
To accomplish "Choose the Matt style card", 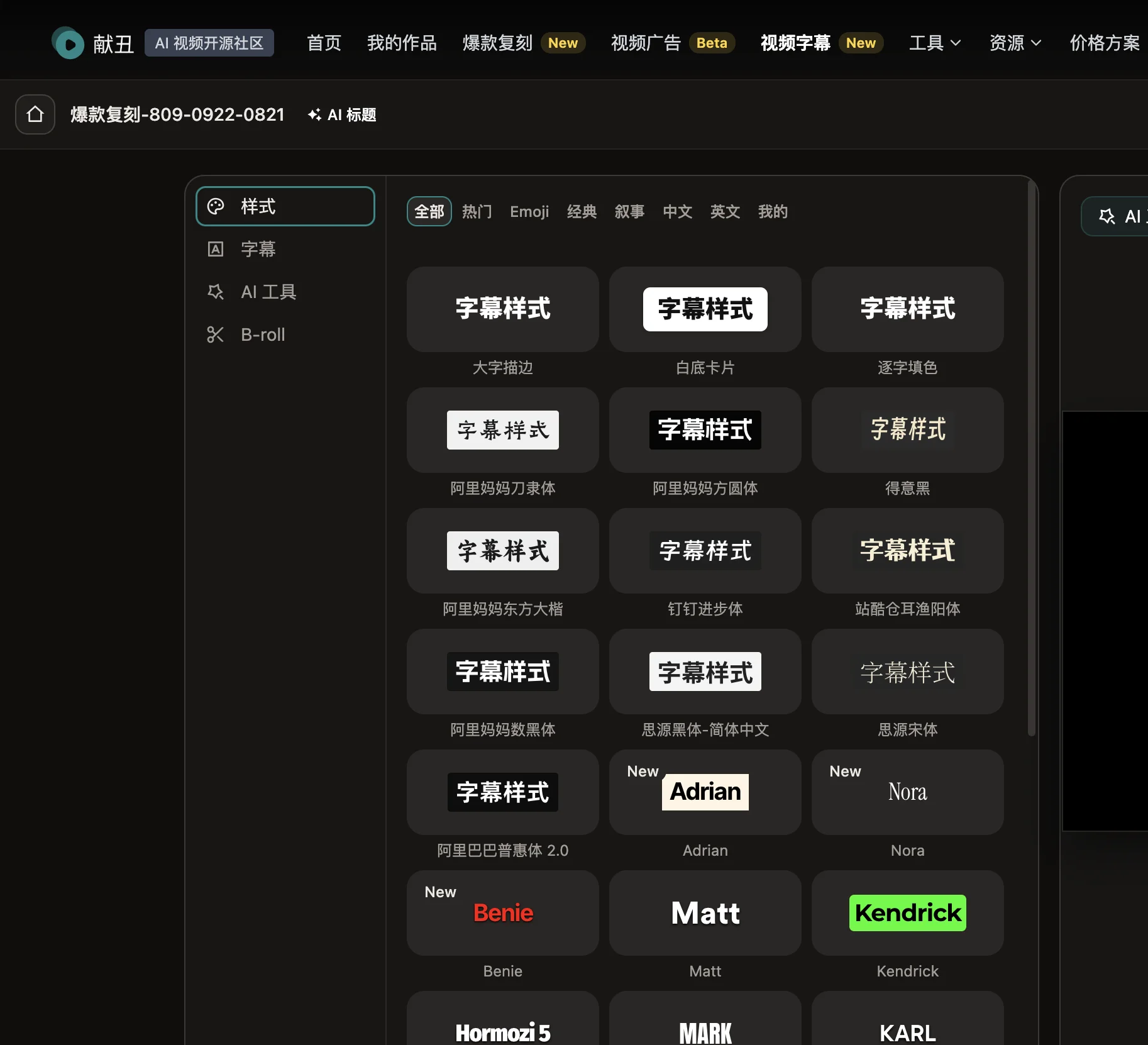I will [x=705, y=913].
